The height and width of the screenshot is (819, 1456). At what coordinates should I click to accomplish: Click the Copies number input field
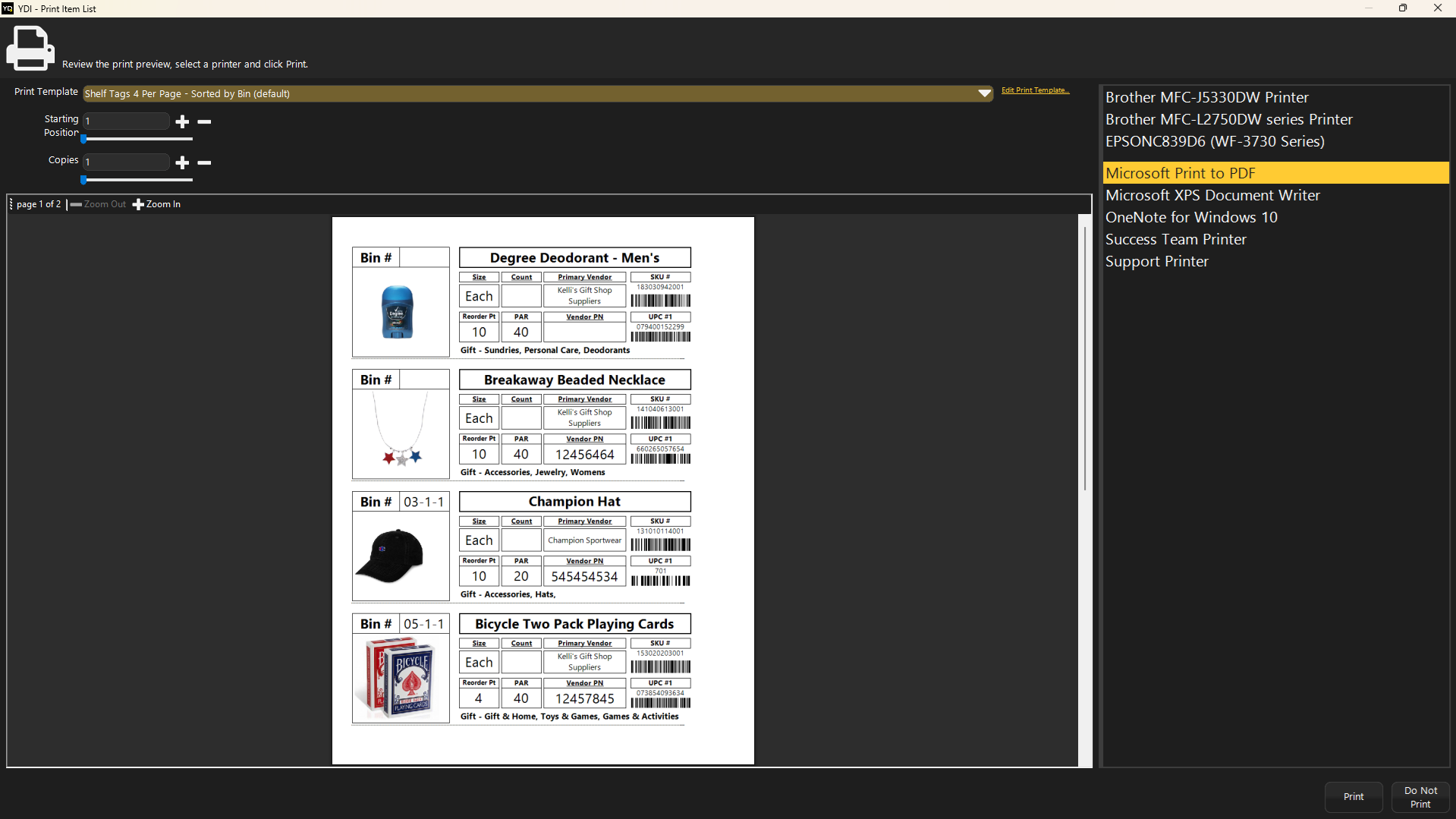(x=127, y=162)
